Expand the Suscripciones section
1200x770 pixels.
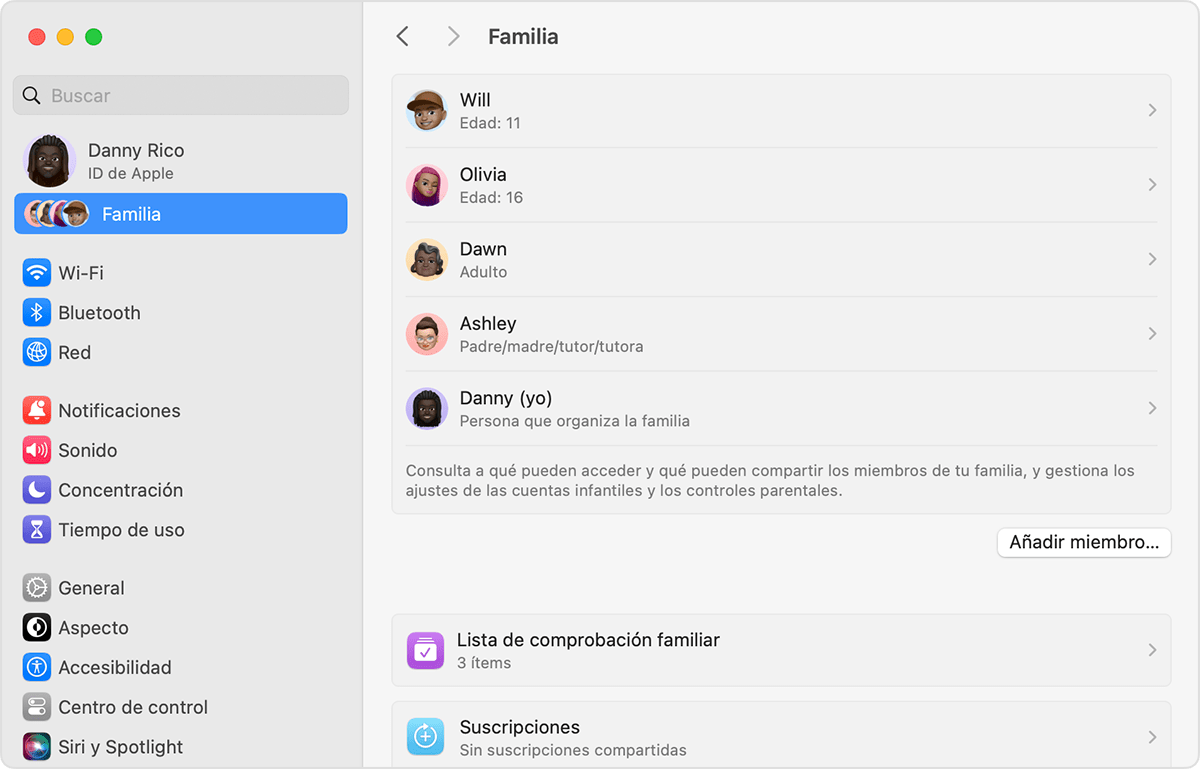point(780,736)
